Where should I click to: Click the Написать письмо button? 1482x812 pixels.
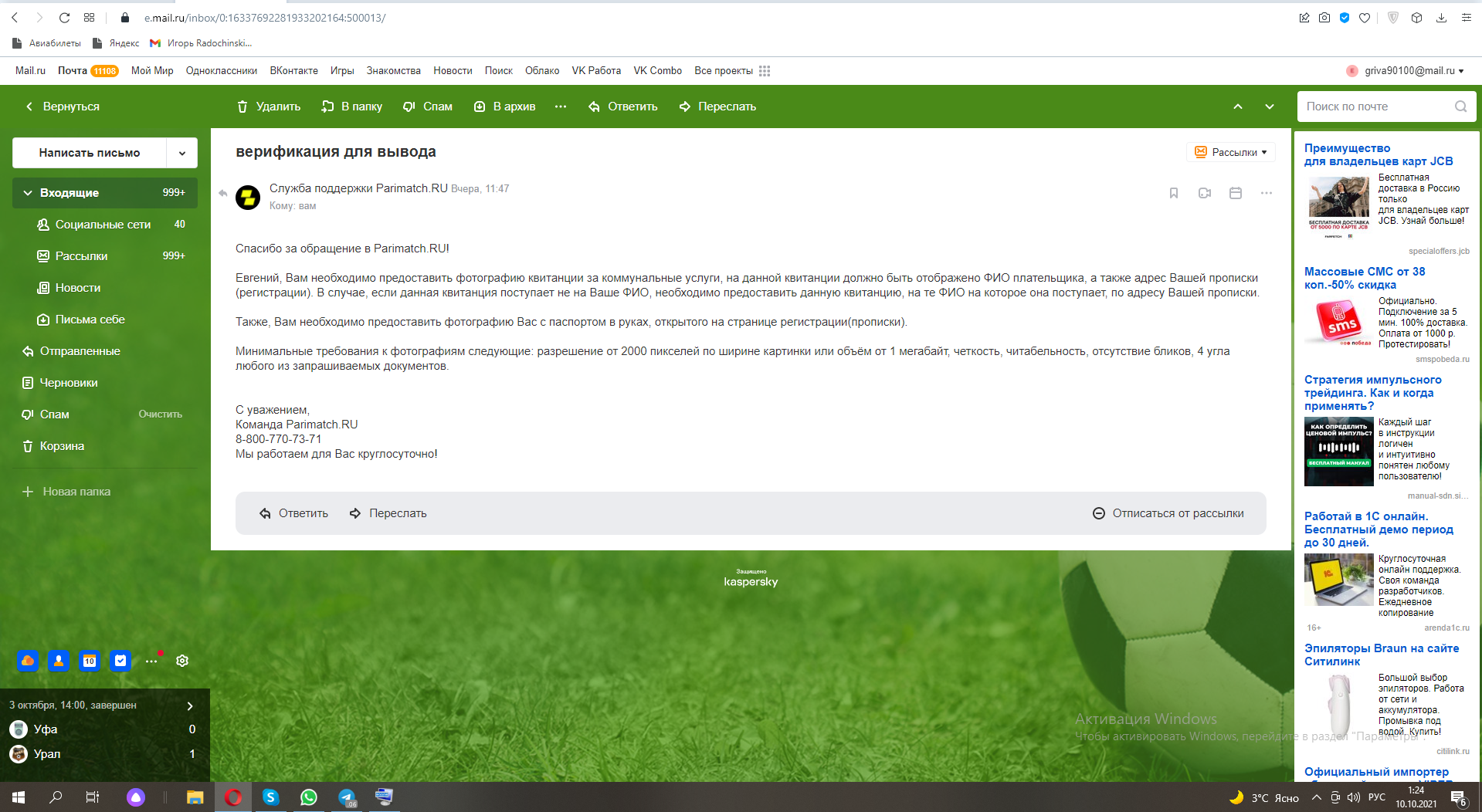coord(90,153)
